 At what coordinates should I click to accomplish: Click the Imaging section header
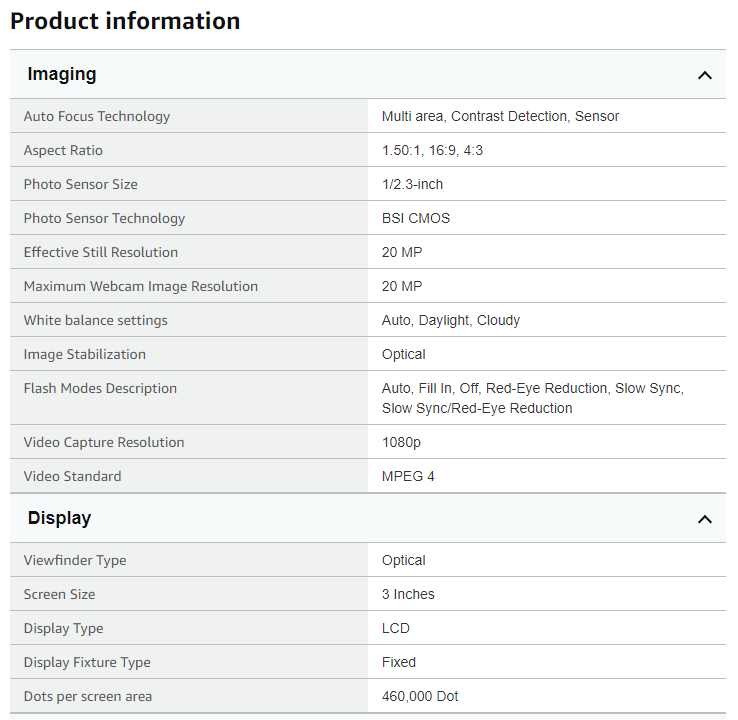[x=368, y=74]
